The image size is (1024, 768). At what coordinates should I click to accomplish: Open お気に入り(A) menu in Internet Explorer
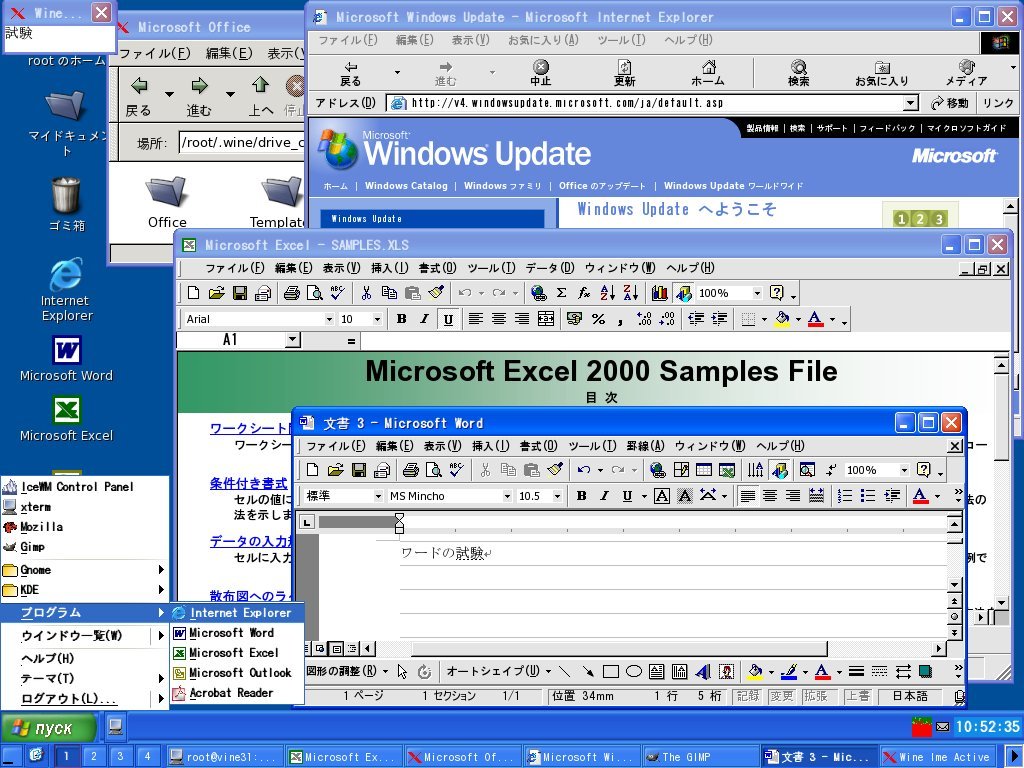[543, 40]
